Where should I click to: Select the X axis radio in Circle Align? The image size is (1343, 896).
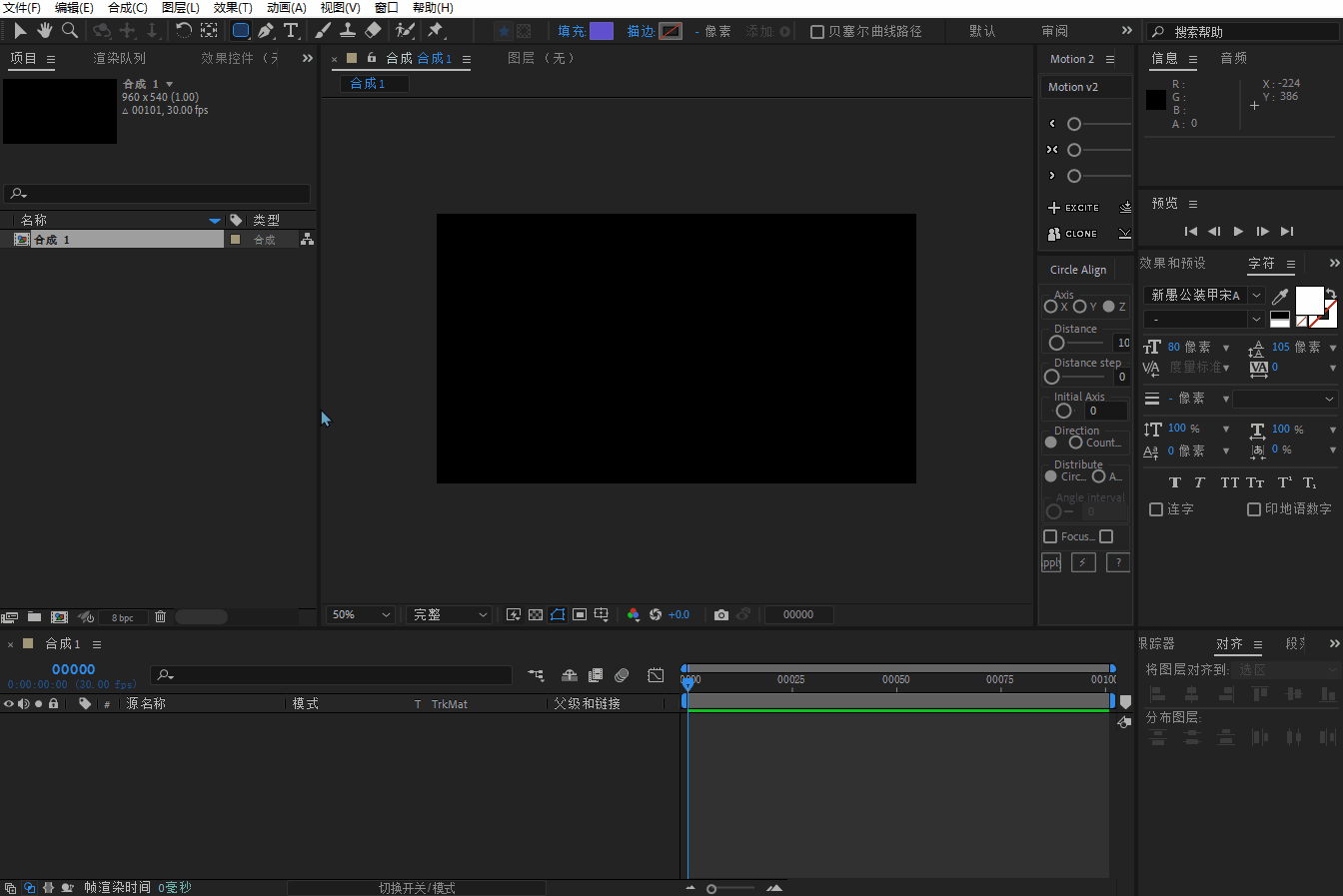click(x=1050, y=307)
